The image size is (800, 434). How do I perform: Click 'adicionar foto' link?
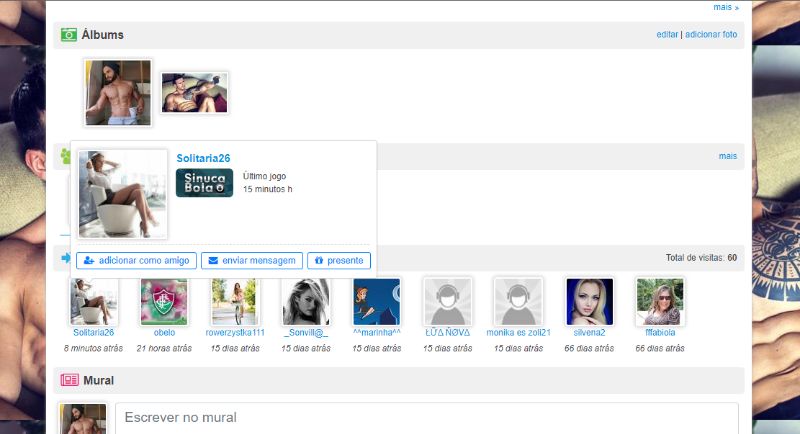pyautogui.click(x=711, y=35)
